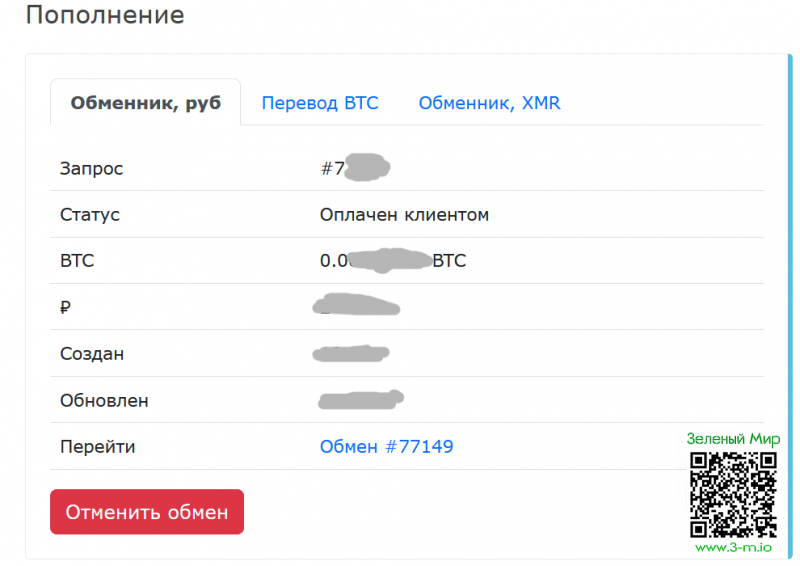Click the Запрос row label

point(92,169)
